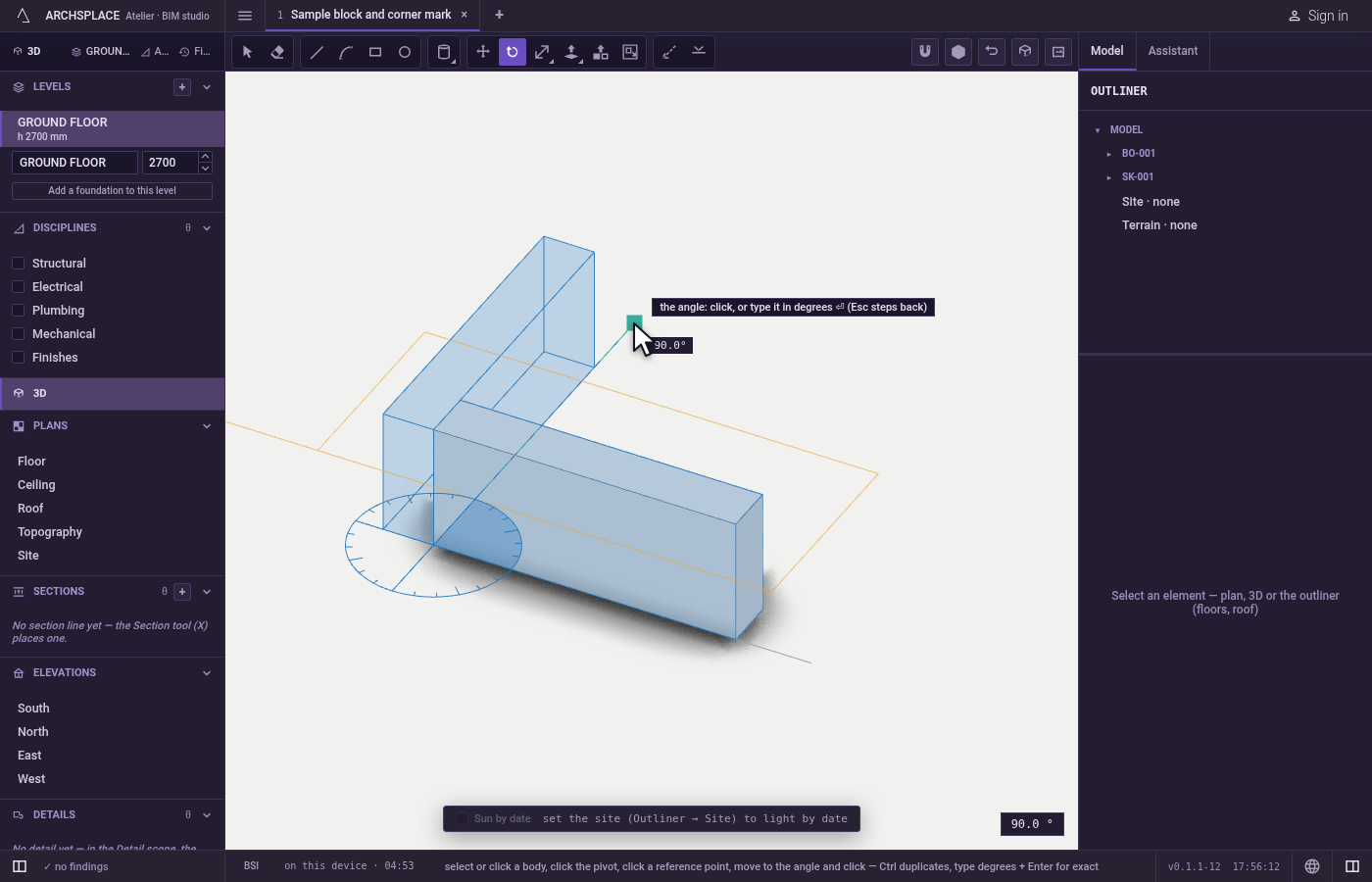Pick the dashed measure tool
The height and width of the screenshot is (882, 1372).
[x=669, y=52]
